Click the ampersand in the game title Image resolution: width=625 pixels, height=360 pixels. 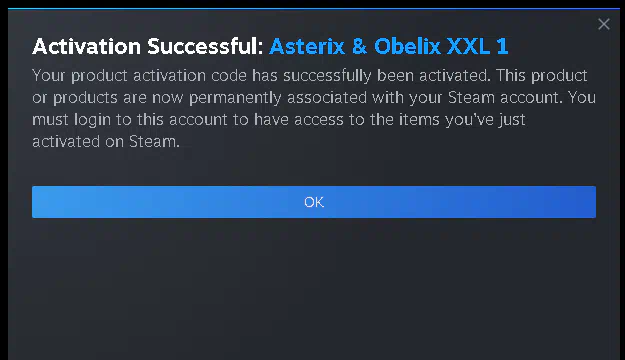tap(359, 46)
